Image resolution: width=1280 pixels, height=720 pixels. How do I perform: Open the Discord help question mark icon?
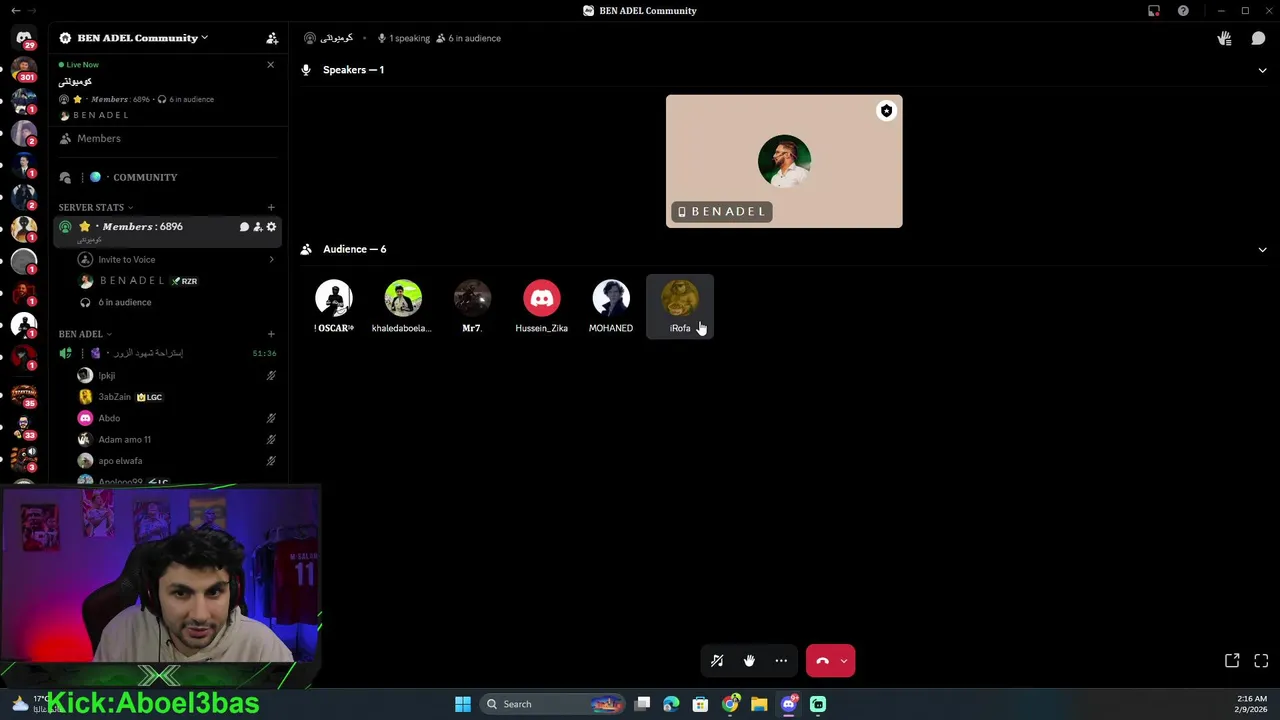coord(1183,11)
